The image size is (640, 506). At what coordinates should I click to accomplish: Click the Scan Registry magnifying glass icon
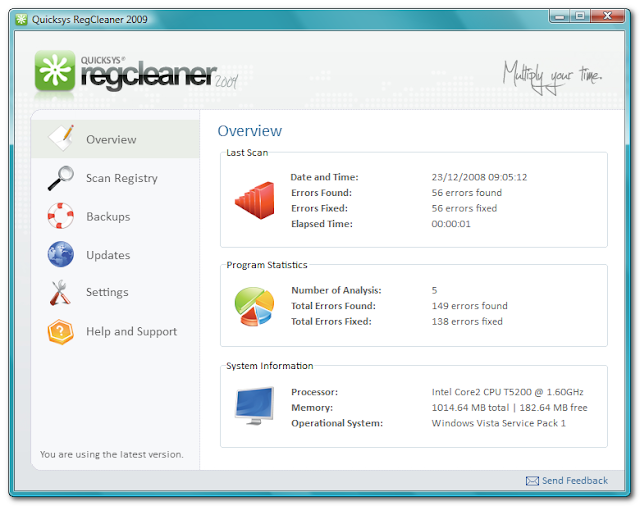[x=61, y=178]
